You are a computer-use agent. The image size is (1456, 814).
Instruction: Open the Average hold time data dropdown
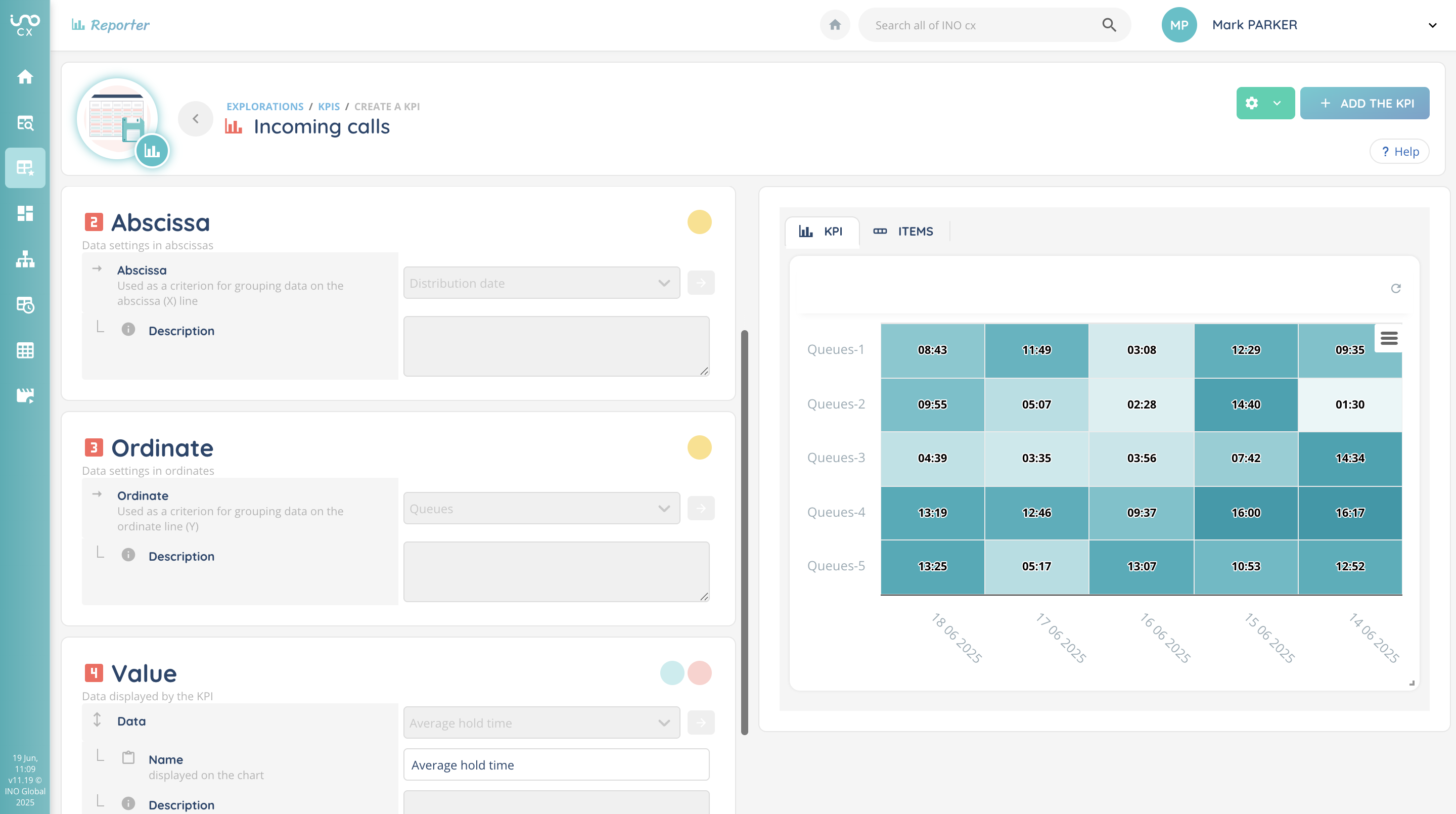pos(541,722)
